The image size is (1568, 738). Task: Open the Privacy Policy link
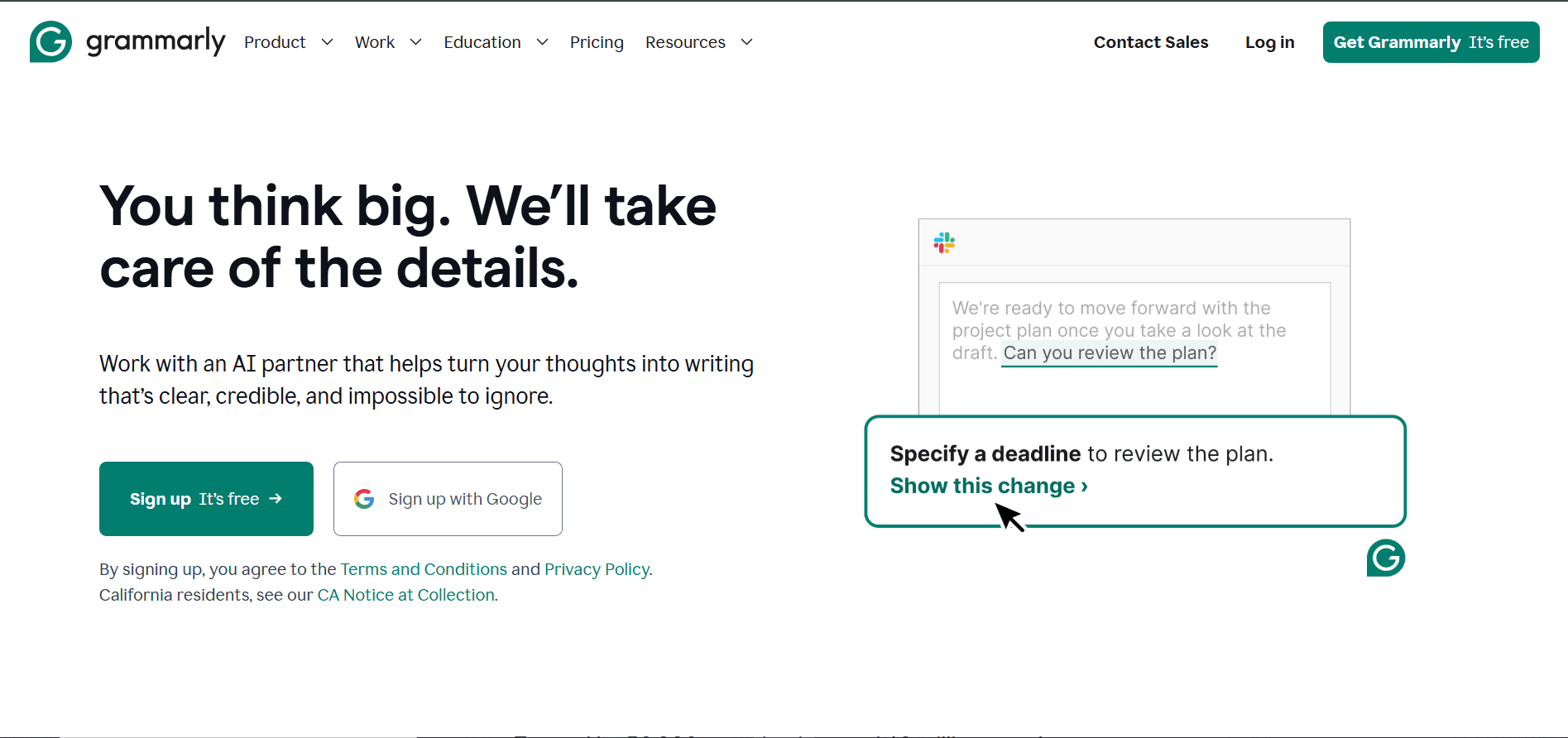pos(596,569)
